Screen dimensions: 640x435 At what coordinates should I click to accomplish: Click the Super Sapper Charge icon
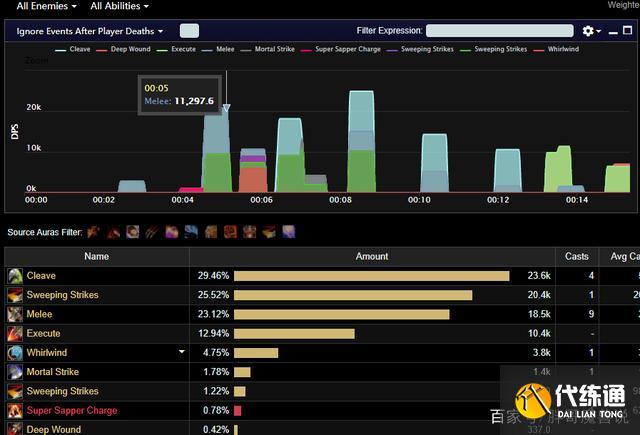(x=15, y=411)
